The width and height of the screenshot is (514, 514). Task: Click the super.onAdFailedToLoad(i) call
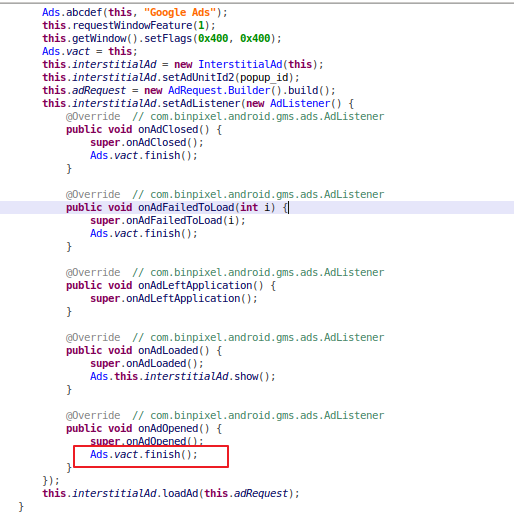click(168, 220)
